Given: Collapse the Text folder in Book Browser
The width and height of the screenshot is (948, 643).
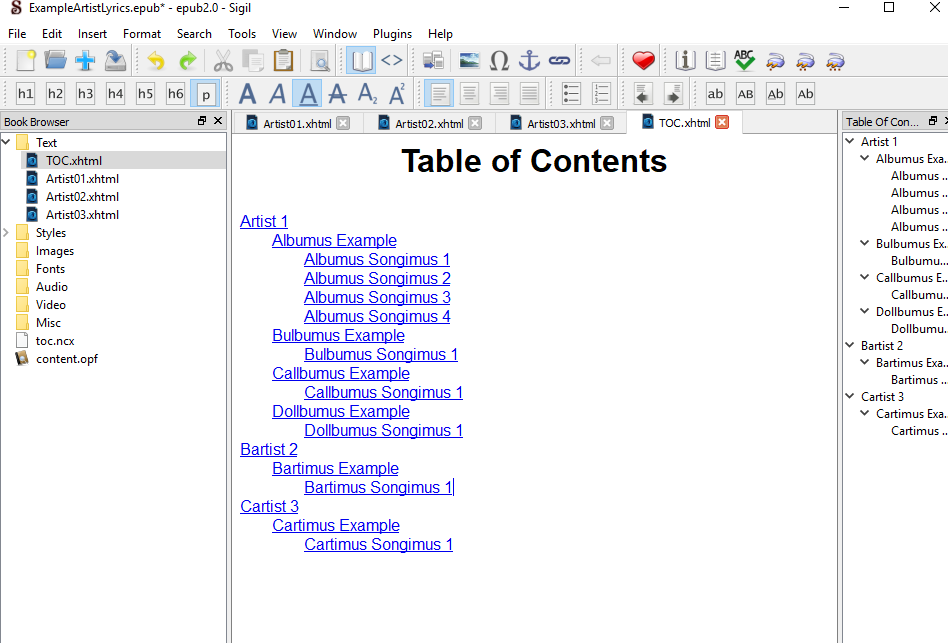Looking at the screenshot, I should tap(6, 143).
